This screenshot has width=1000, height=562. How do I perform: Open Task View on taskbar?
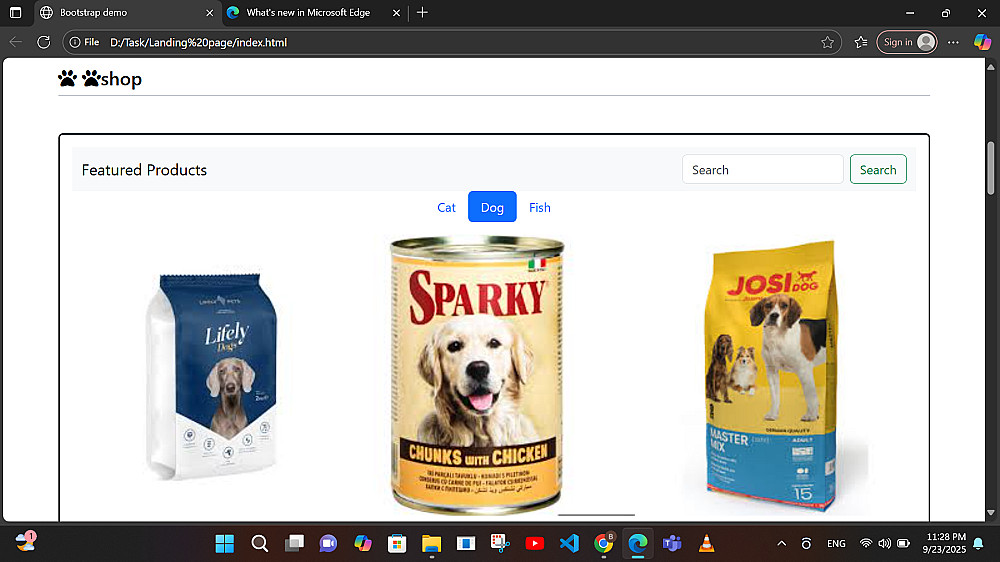(294, 544)
